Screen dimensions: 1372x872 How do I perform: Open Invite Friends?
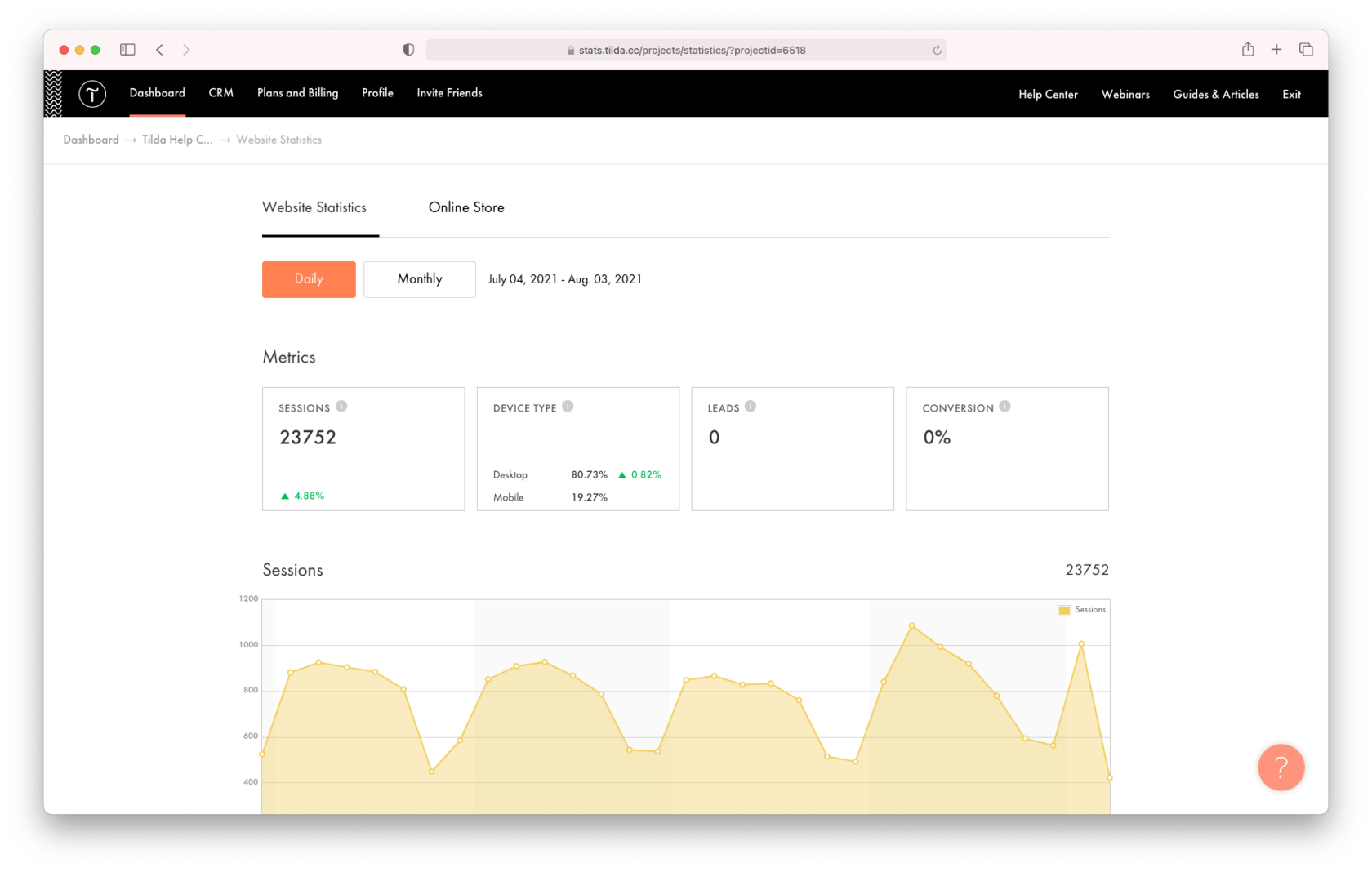click(x=449, y=93)
